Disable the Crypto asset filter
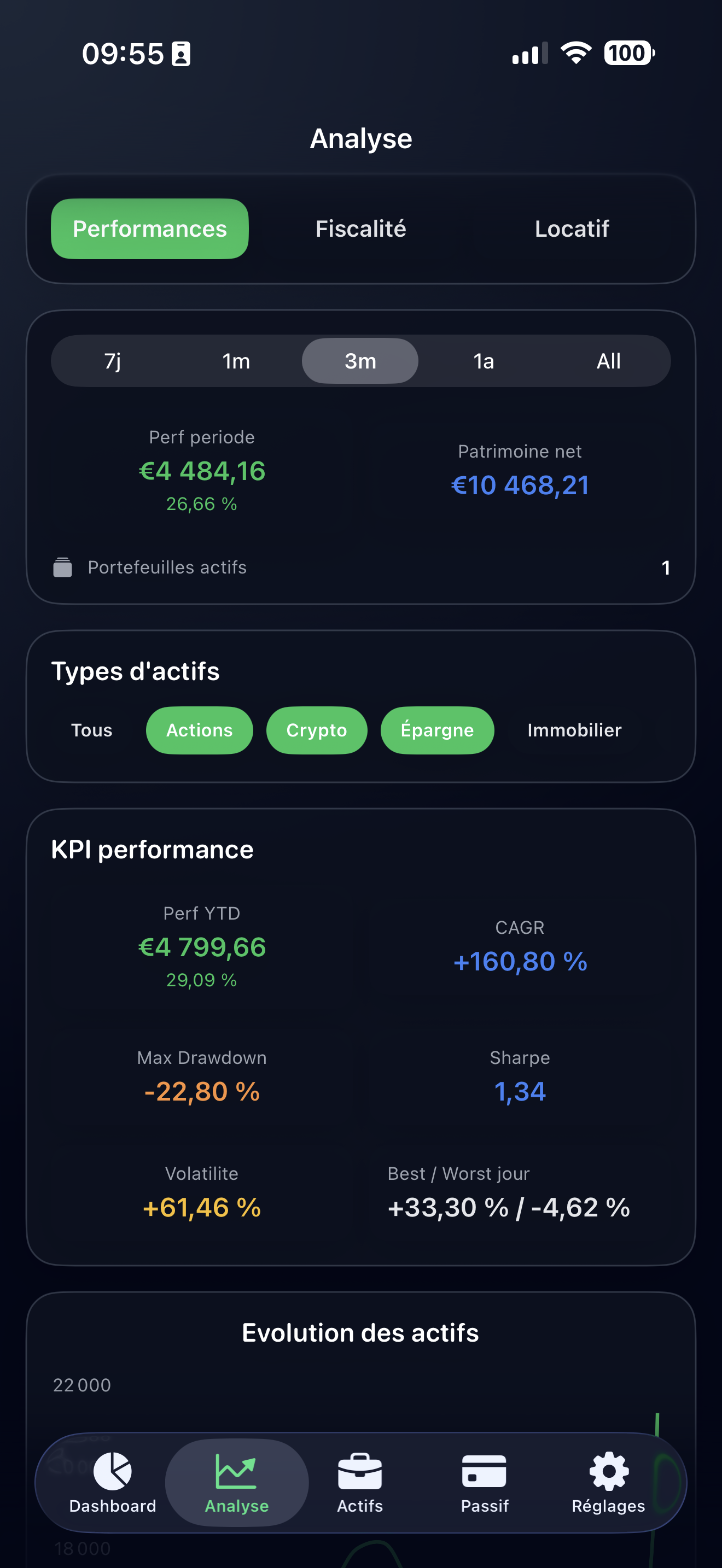 (316, 730)
